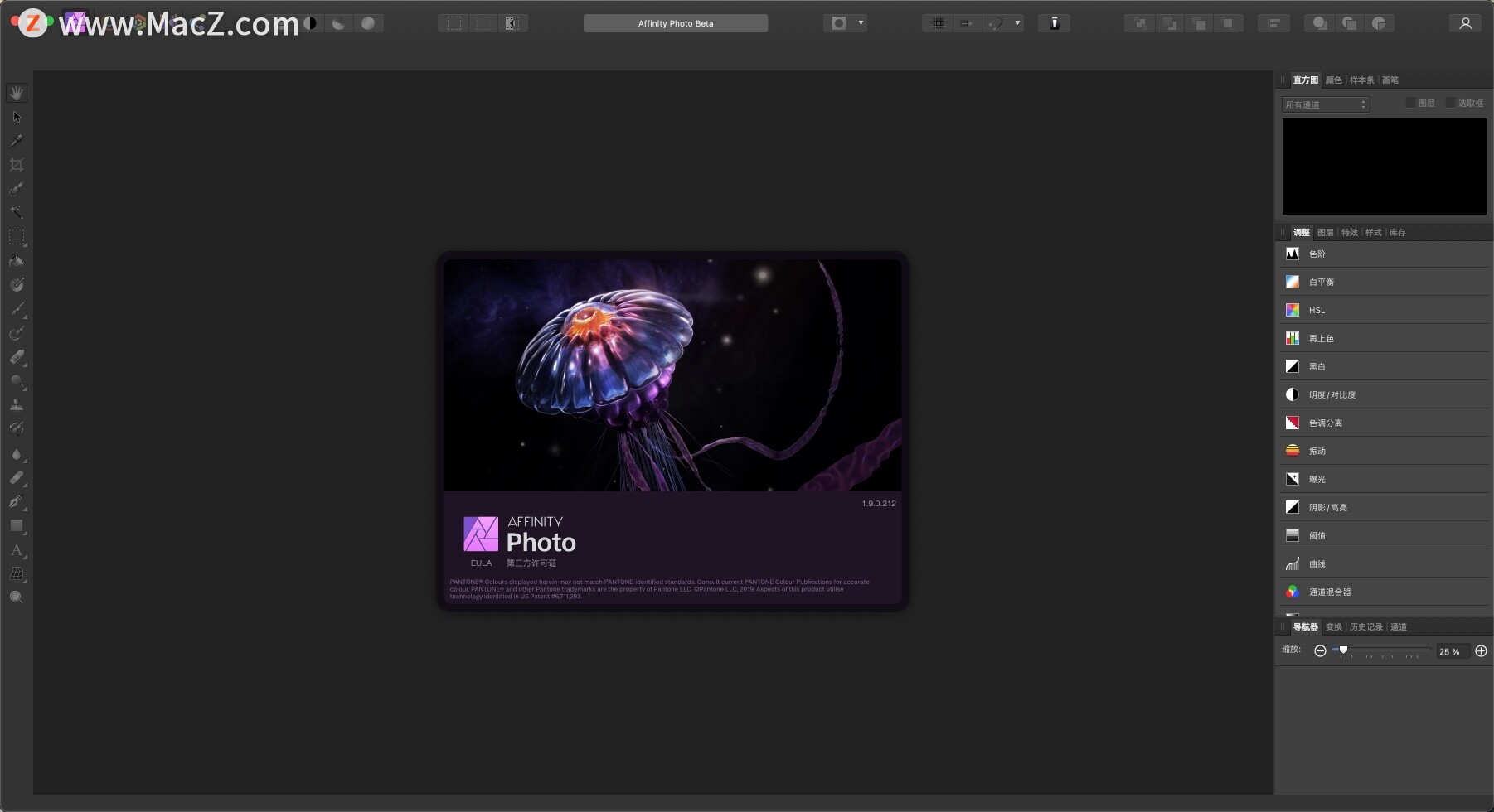Click the 25 % zoom value field

[x=1453, y=652]
